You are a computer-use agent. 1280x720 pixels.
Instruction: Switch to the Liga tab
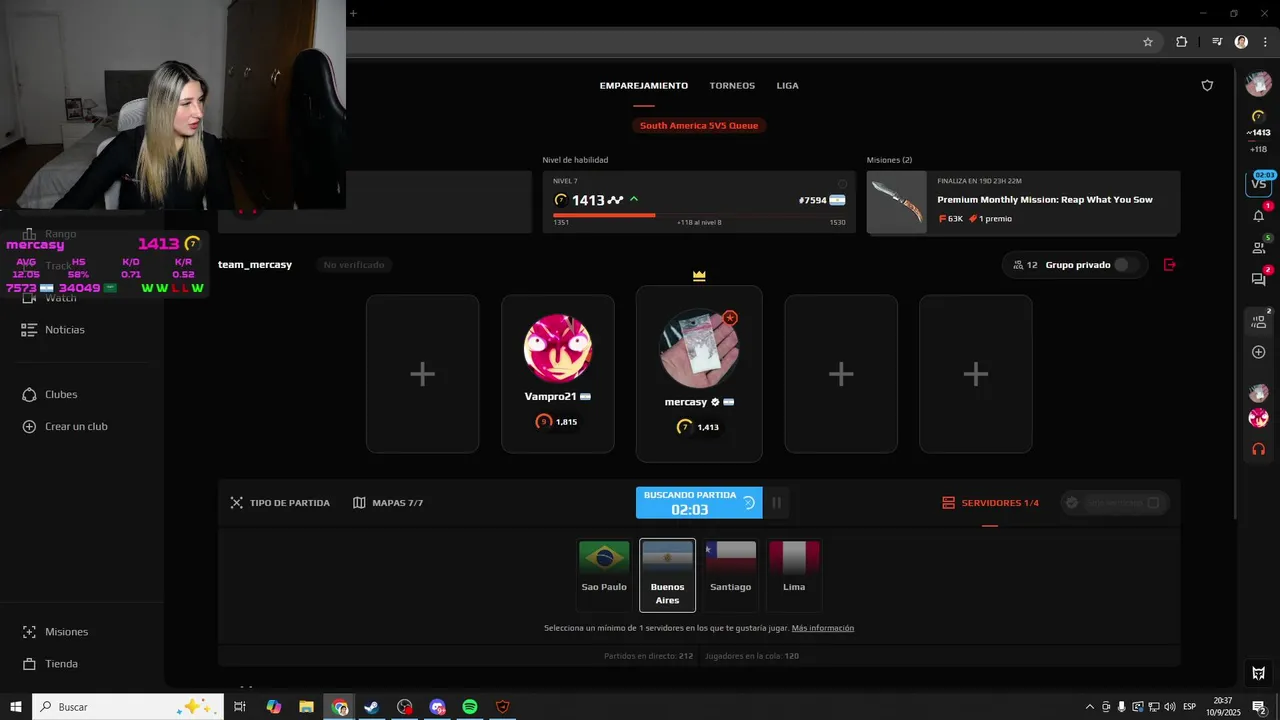tap(787, 86)
